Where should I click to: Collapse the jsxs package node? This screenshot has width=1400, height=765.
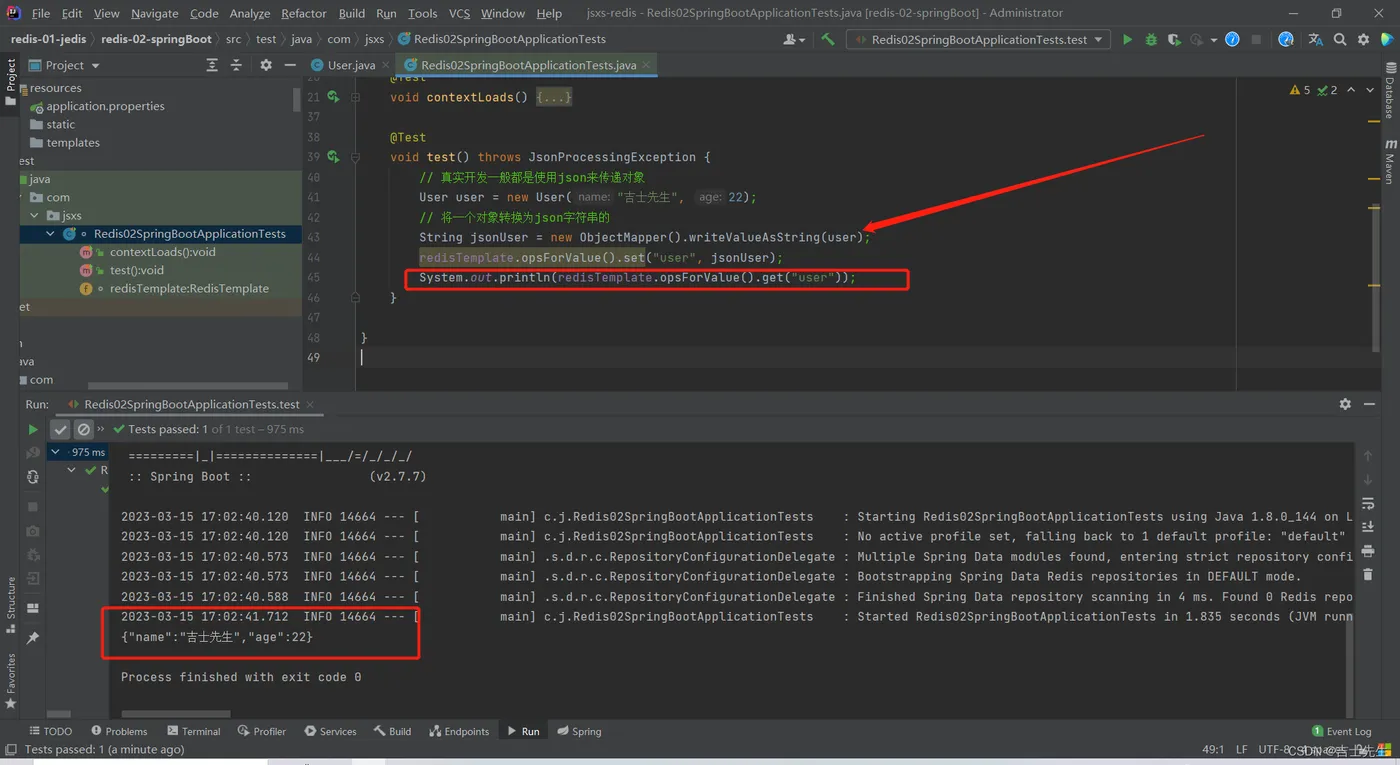36,215
